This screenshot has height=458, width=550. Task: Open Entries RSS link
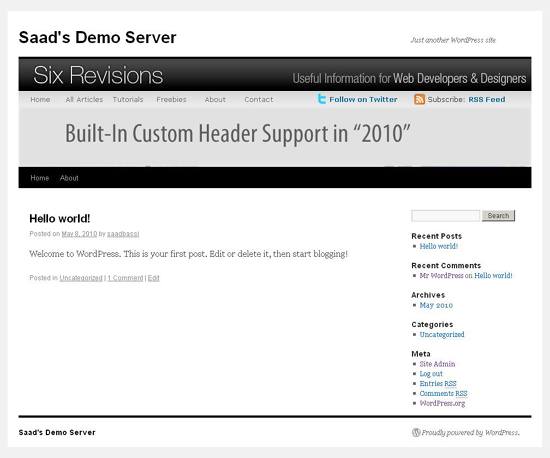click(438, 384)
